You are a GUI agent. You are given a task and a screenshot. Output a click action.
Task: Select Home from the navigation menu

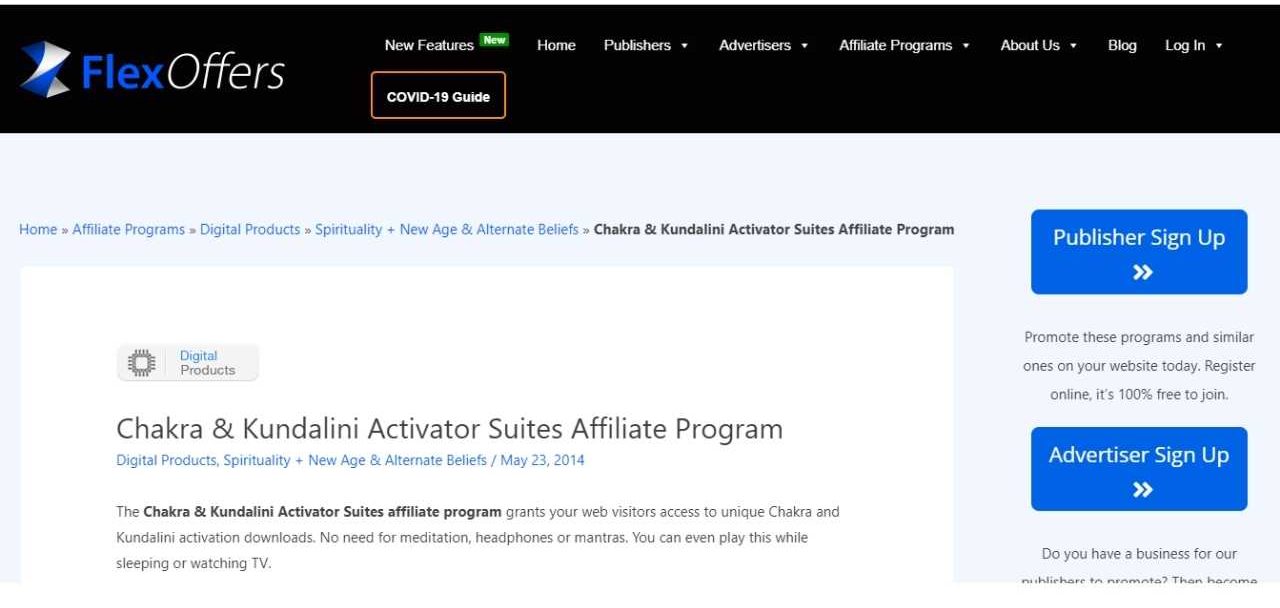click(556, 45)
